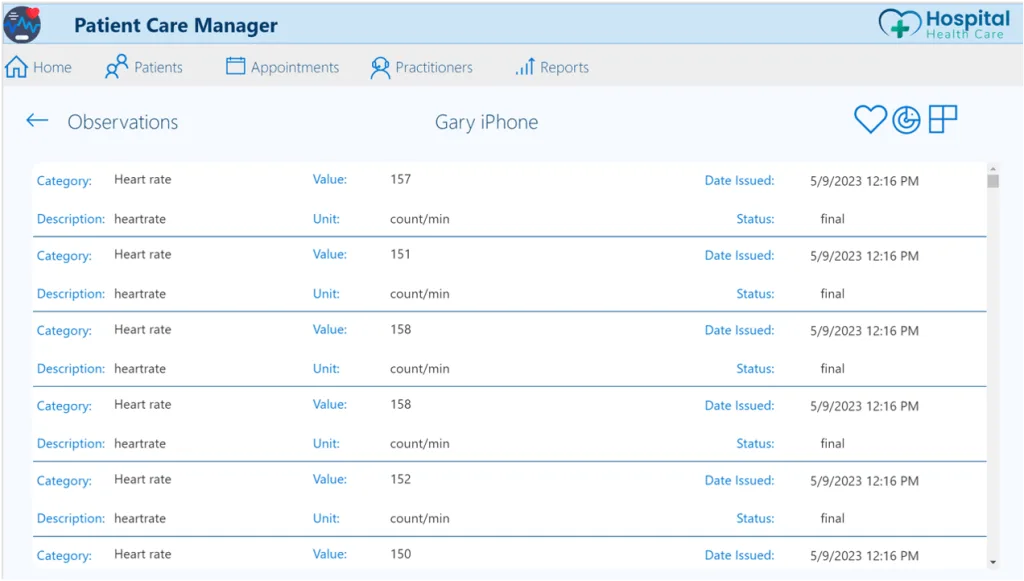The height and width of the screenshot is (581, 1024).
Task: Open the Patients menu item
Action: [144, 67]
